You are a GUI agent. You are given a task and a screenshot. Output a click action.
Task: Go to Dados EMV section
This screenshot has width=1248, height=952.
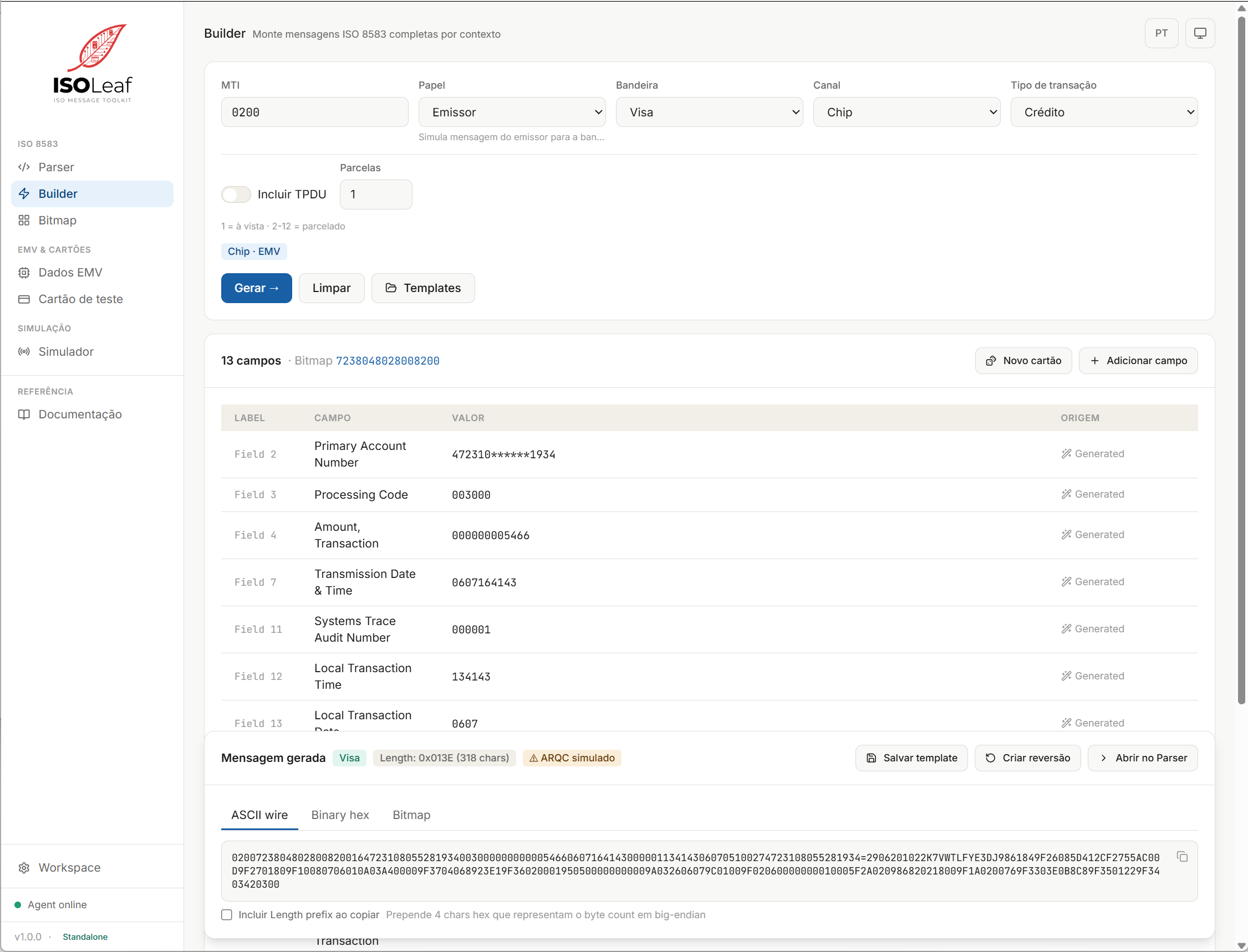point(92,273)
